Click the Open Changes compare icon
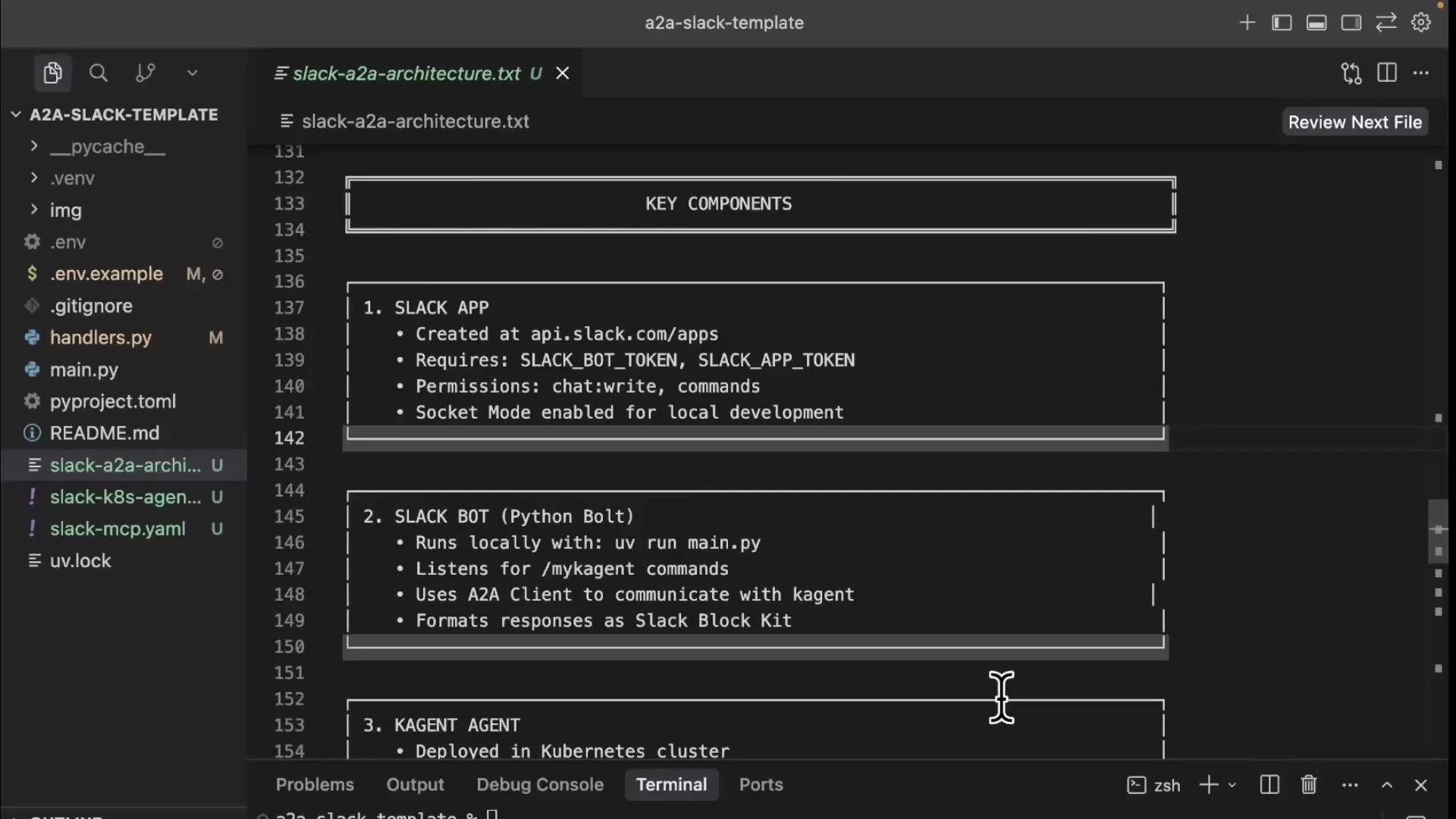Viewport: 1456px width, 819px height. pyautogui.click(x=1351, y=73)
